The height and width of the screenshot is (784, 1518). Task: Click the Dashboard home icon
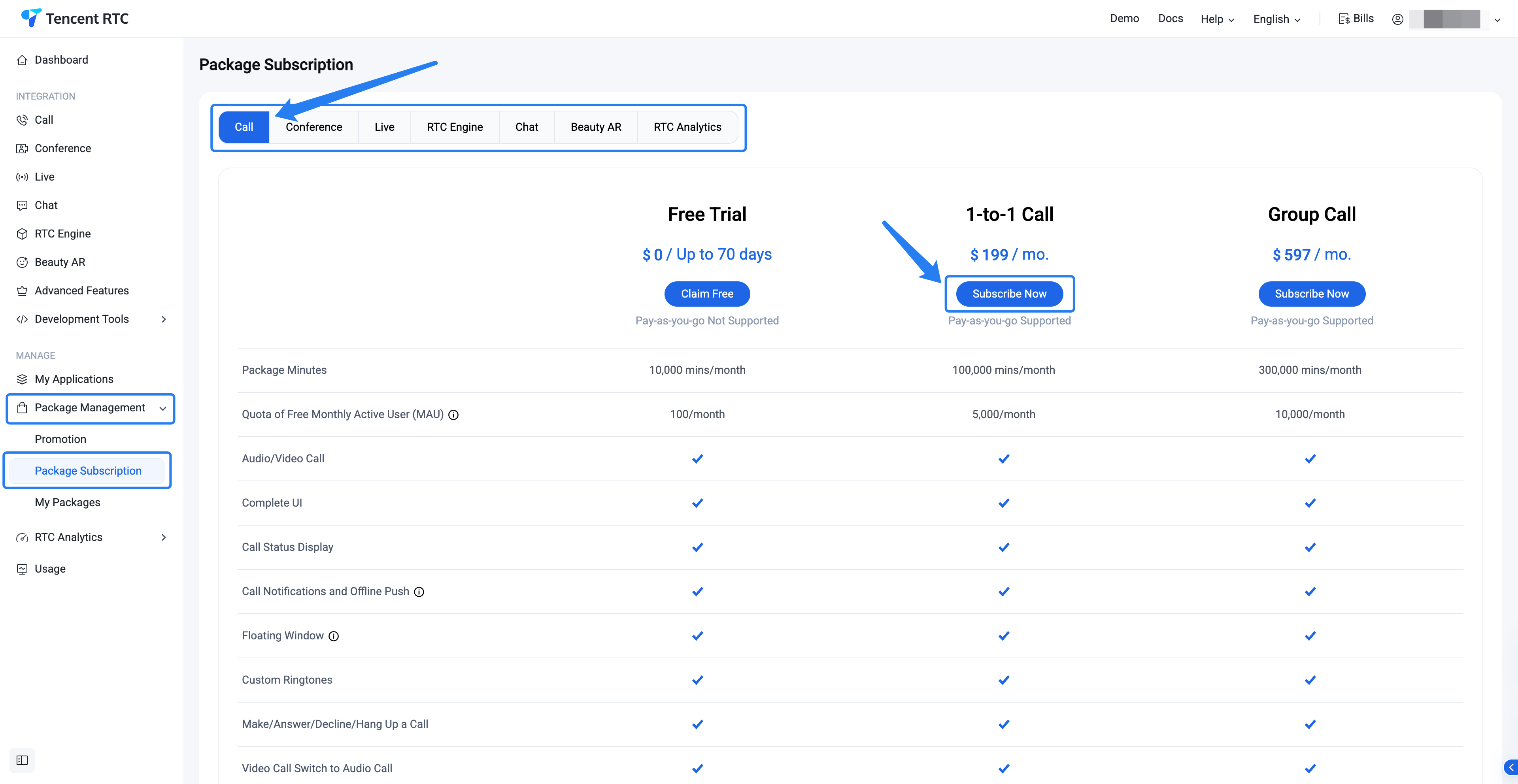22,60
